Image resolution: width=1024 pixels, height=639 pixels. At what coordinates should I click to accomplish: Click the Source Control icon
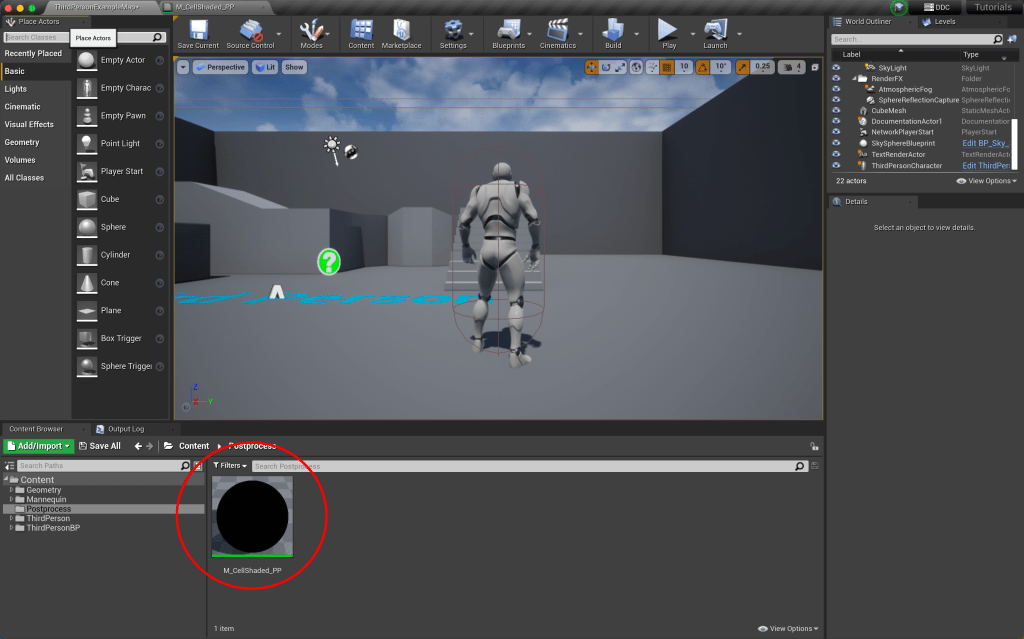(250, 31)
